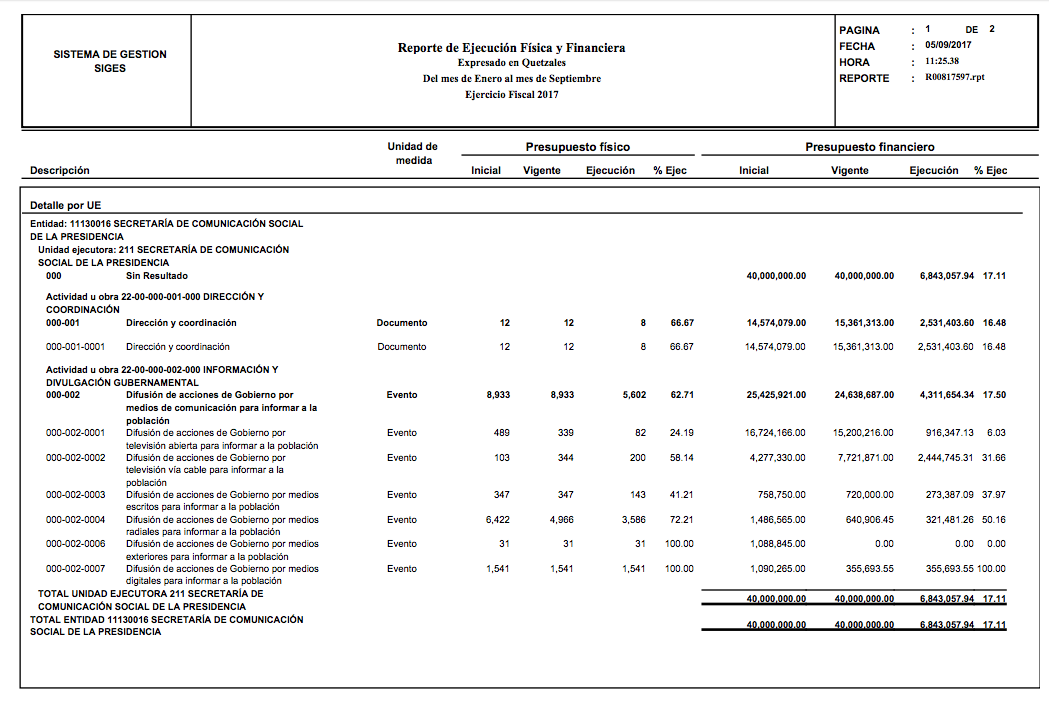Click the report date 05/09/2017

tap(948, 45)
